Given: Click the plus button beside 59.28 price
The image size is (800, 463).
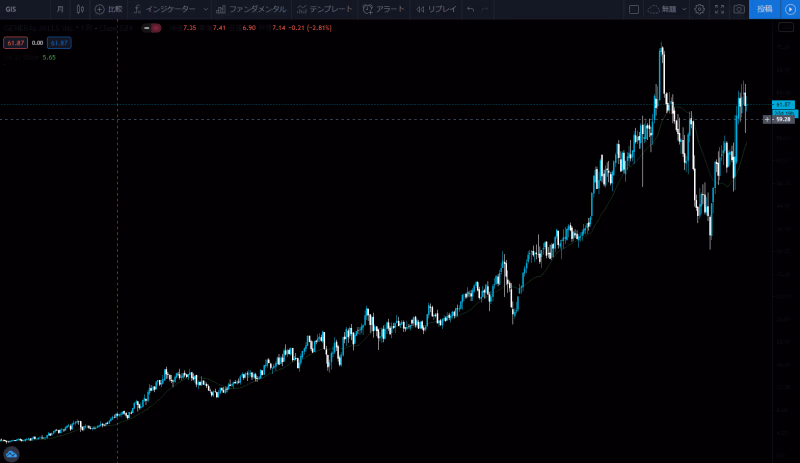Looking at the screenshot, I should point(767,119).
